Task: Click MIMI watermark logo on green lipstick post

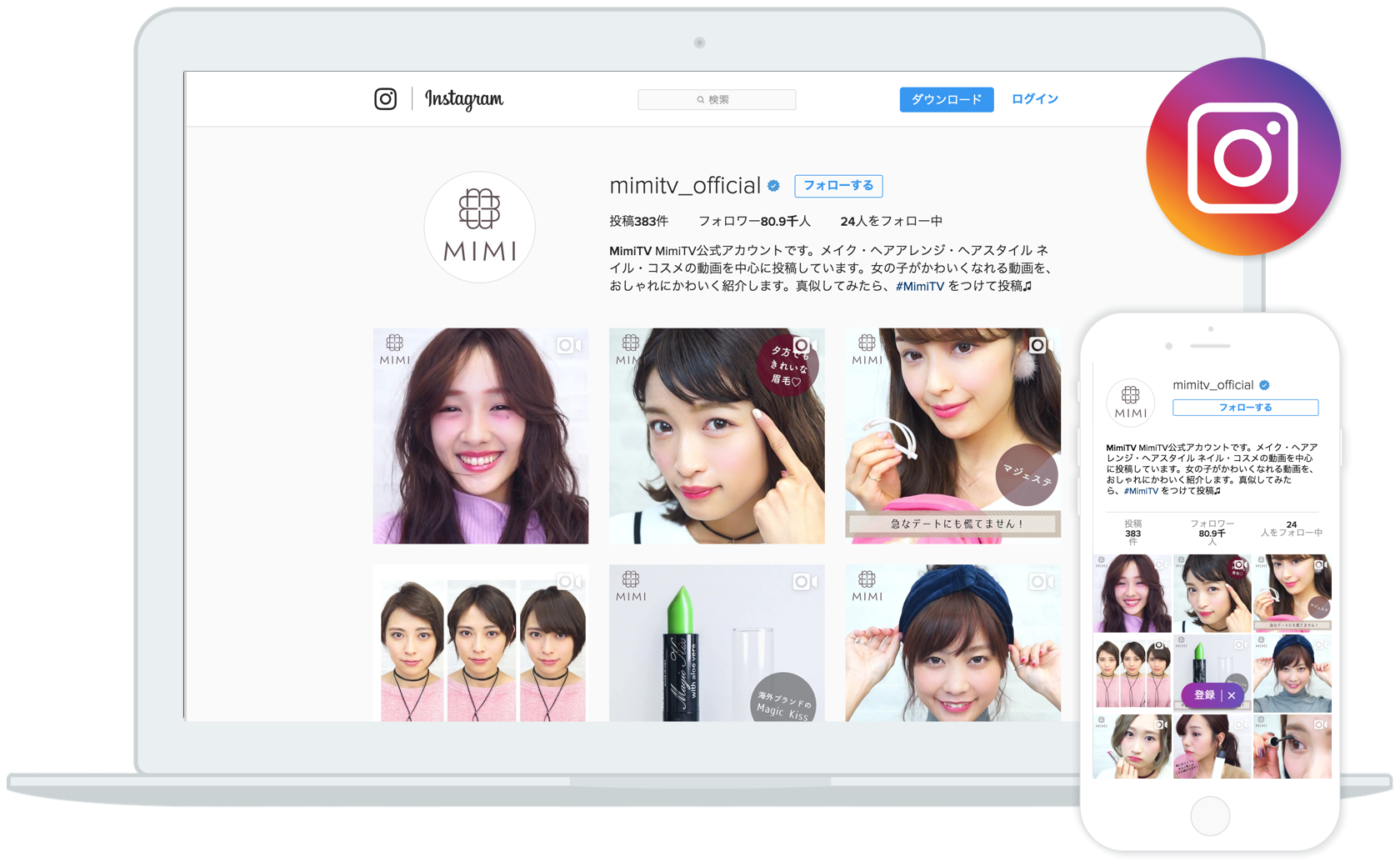Action: coord(631,586)
